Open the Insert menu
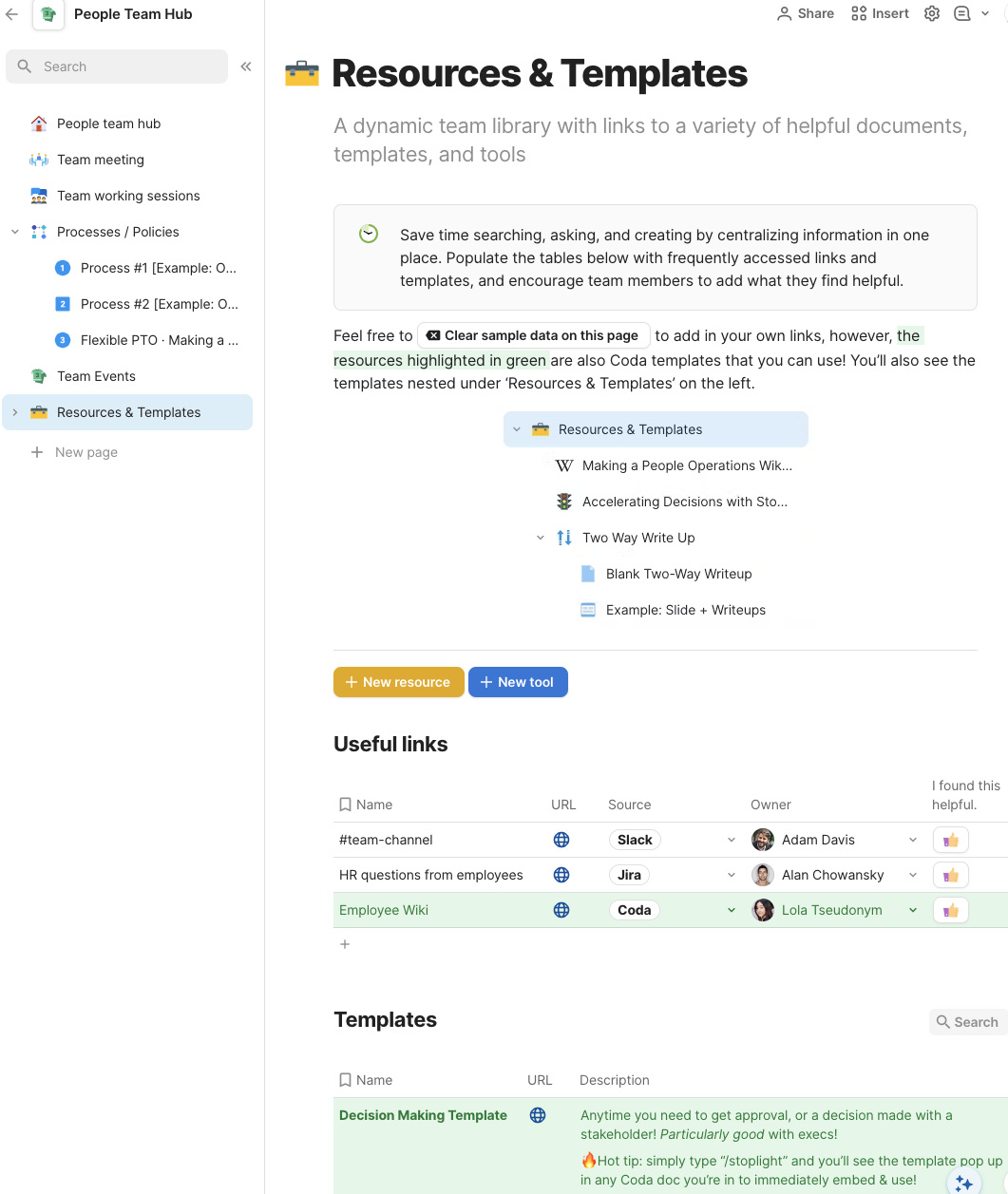Screen dimensions: 1008x1194 point(881,13)
